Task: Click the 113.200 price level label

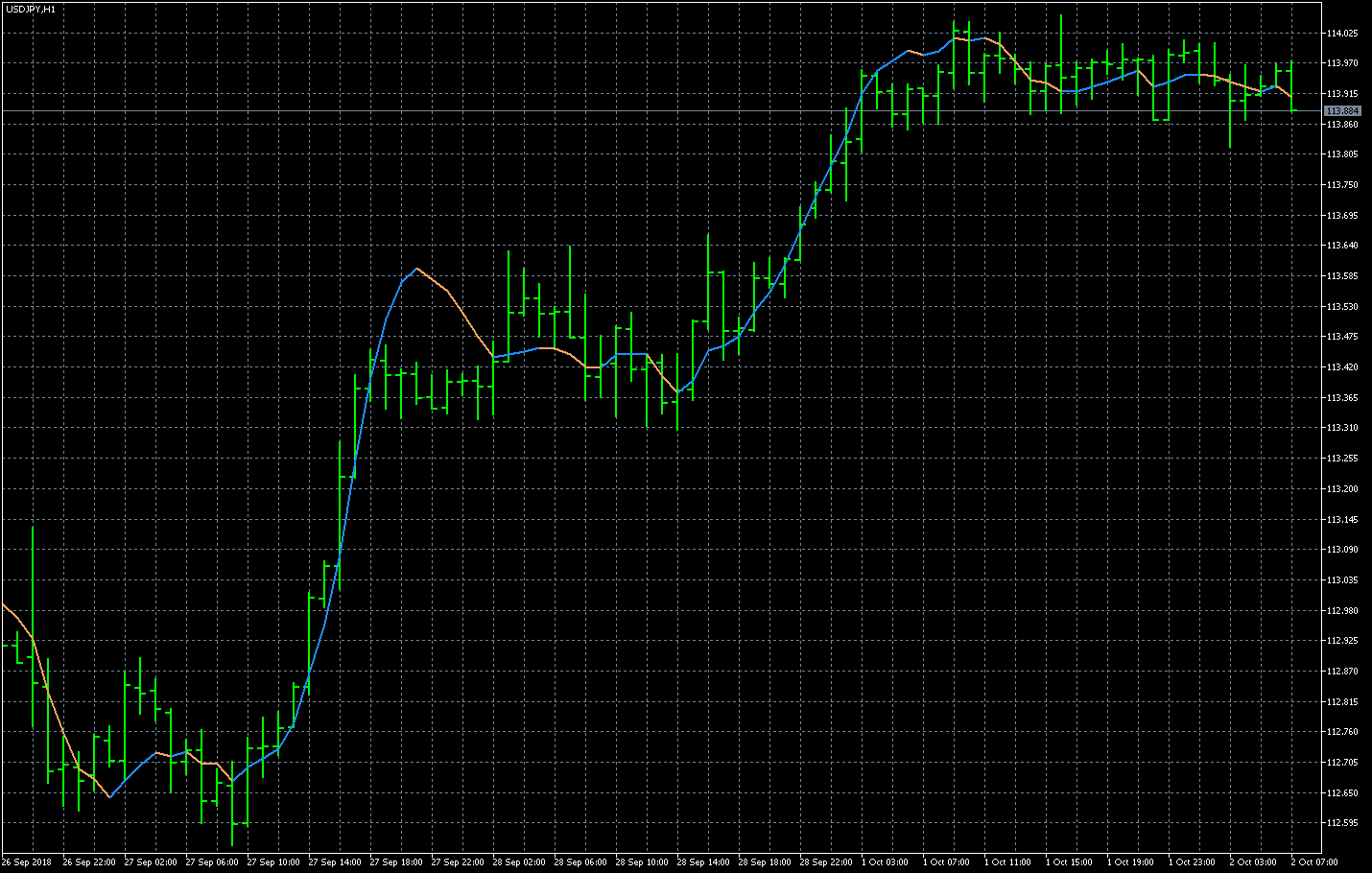Action: (1342, 489)
